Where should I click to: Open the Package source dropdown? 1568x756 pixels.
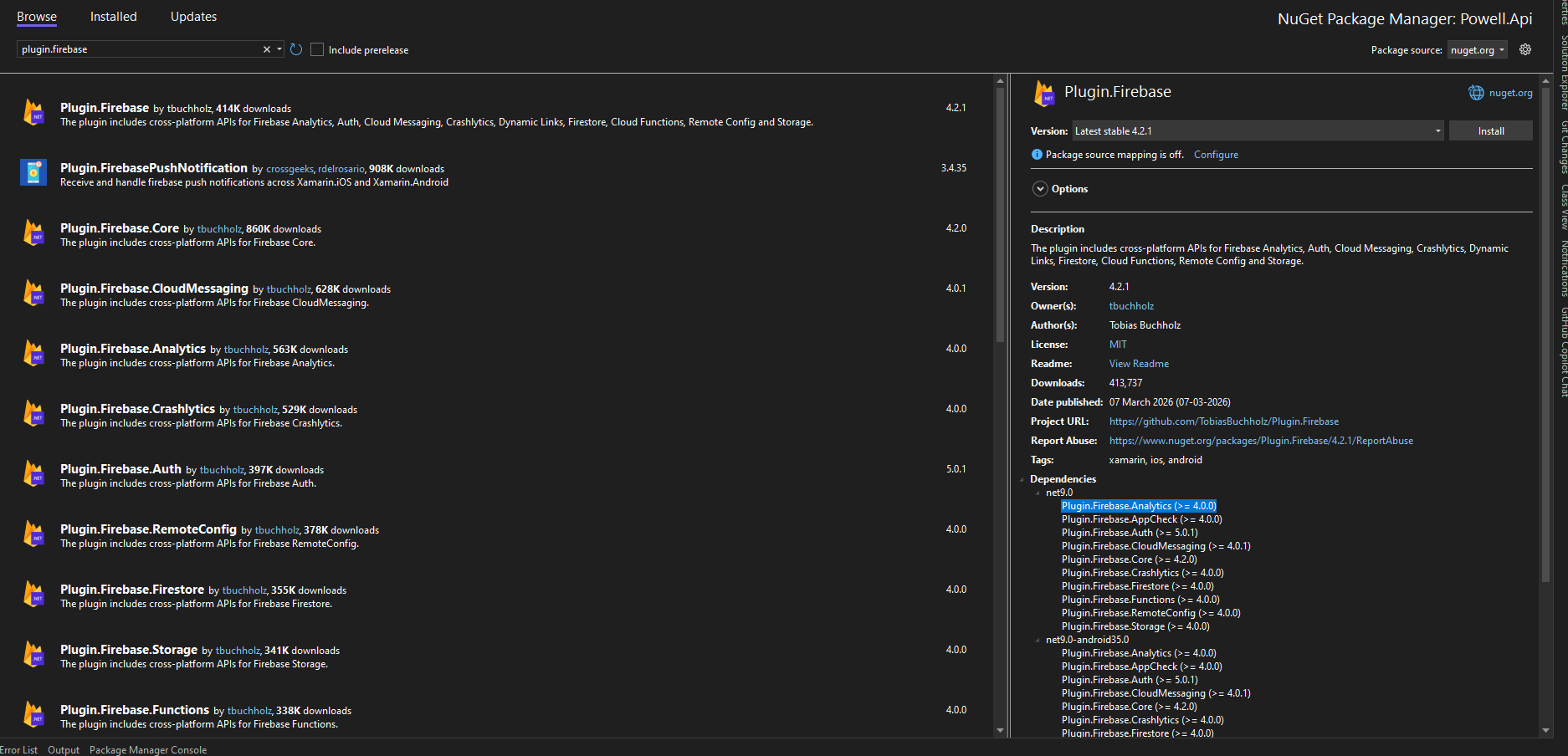(x=1478, y=50)
